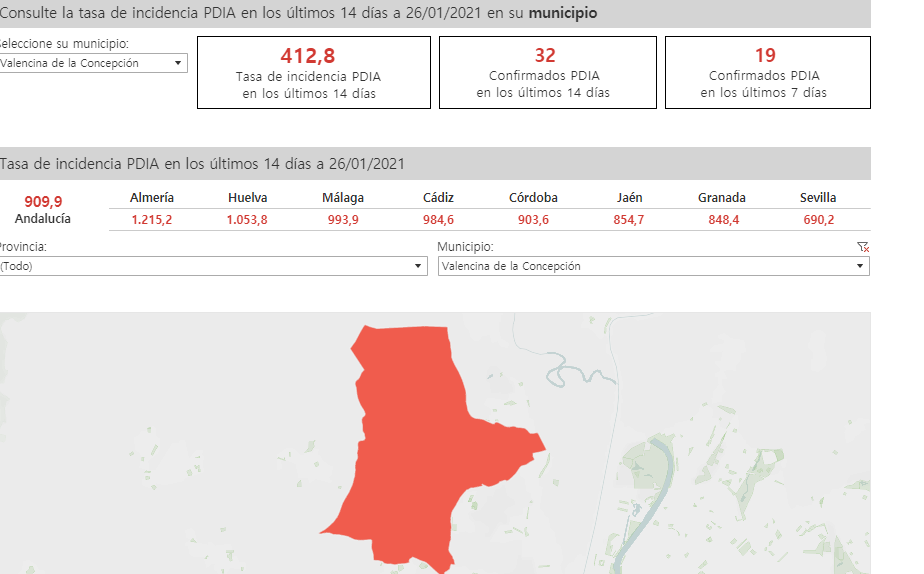The width and height of the screenshot is (924, 574).
Task: Click the 19 confirmed cases card
Action: (767, 72)
